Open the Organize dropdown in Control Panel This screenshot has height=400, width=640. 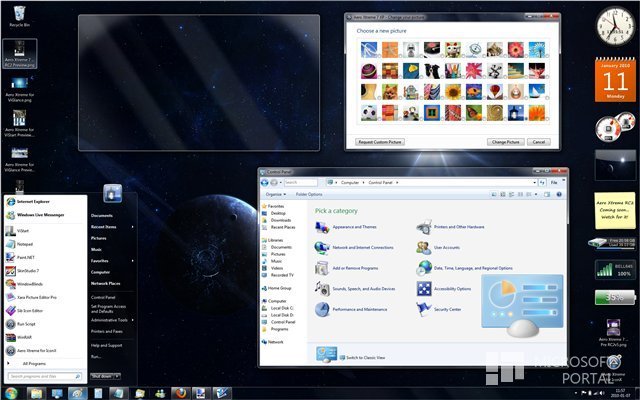pyautogui.click(x=276, y=194)
